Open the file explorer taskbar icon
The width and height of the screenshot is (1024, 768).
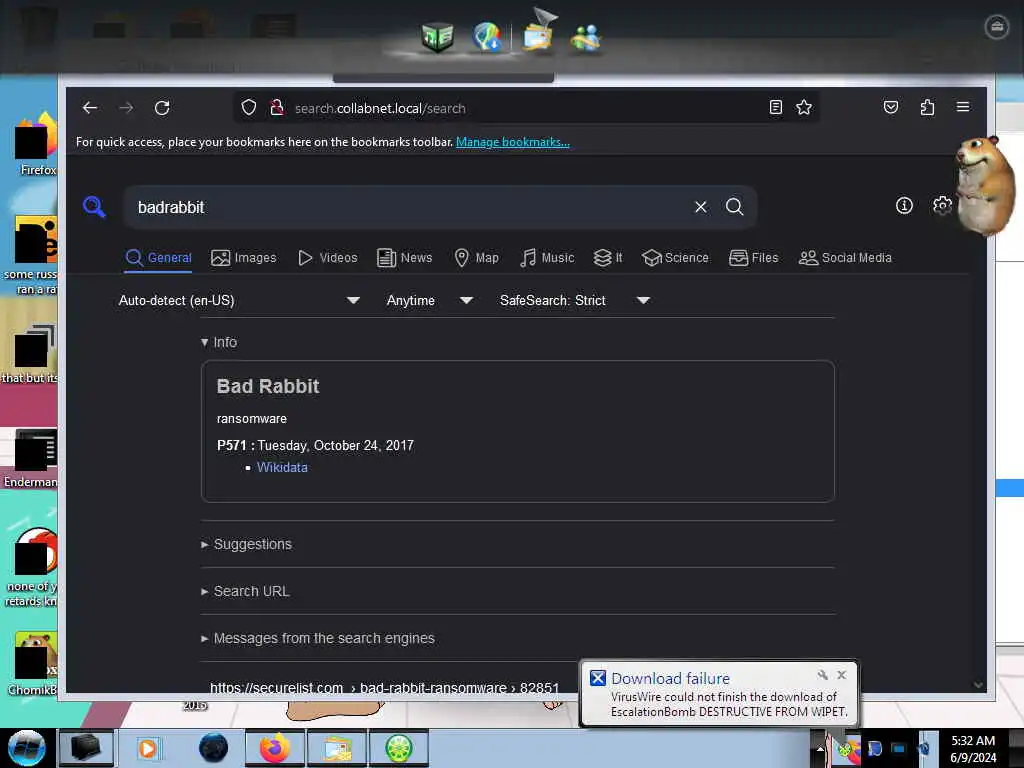(x=337, y=748)
